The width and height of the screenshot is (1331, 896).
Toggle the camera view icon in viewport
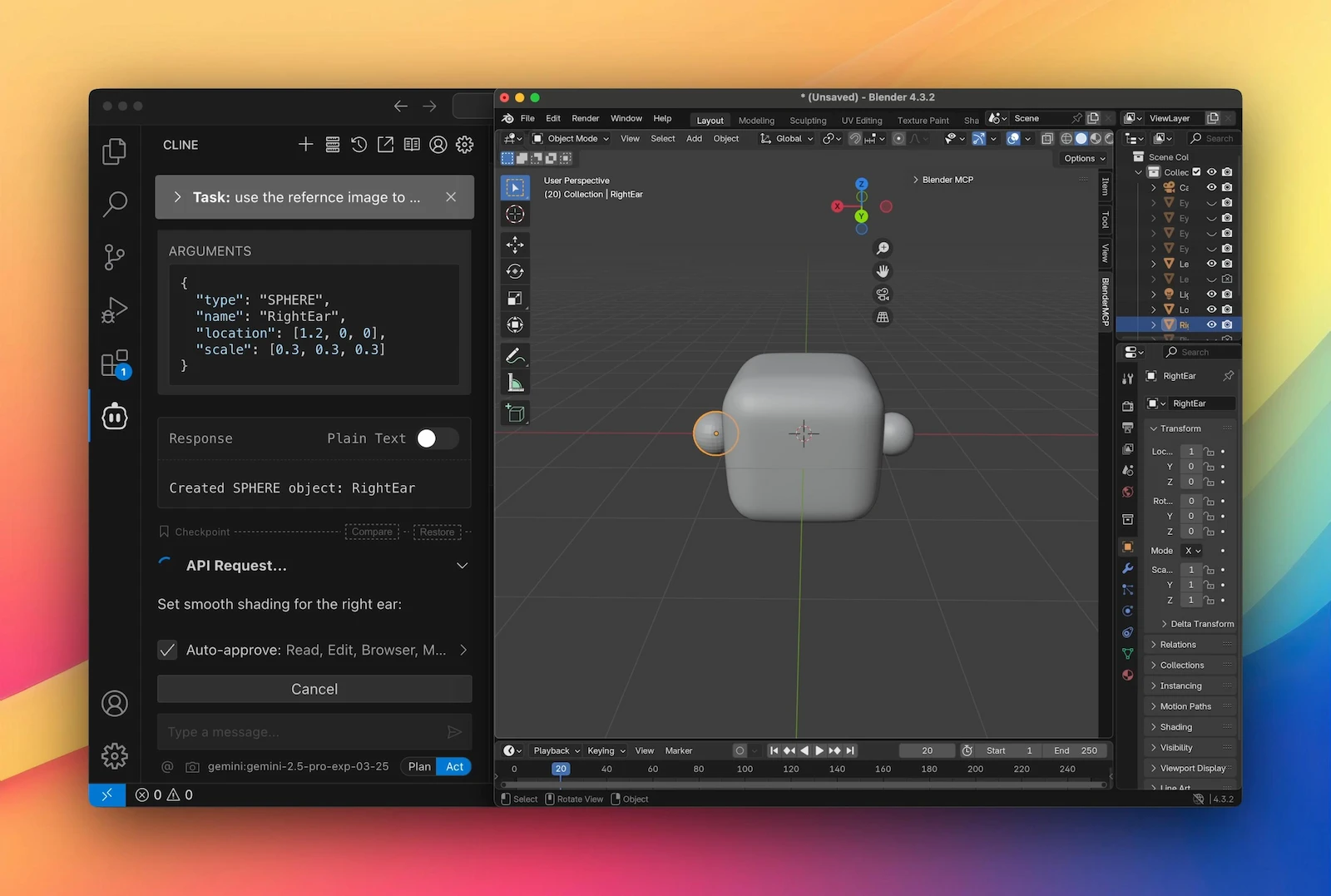pos(883,295)
